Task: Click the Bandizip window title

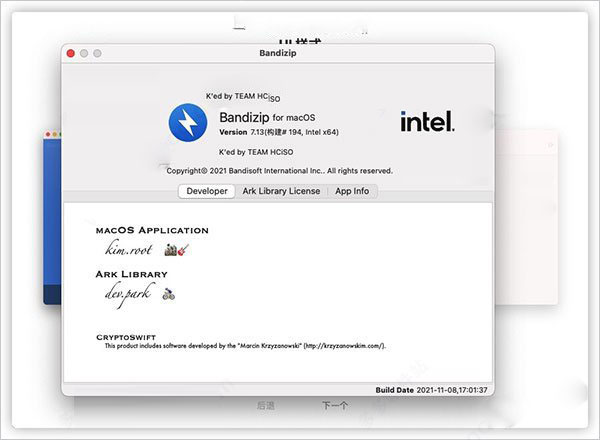Action: (x=278, y=53)
